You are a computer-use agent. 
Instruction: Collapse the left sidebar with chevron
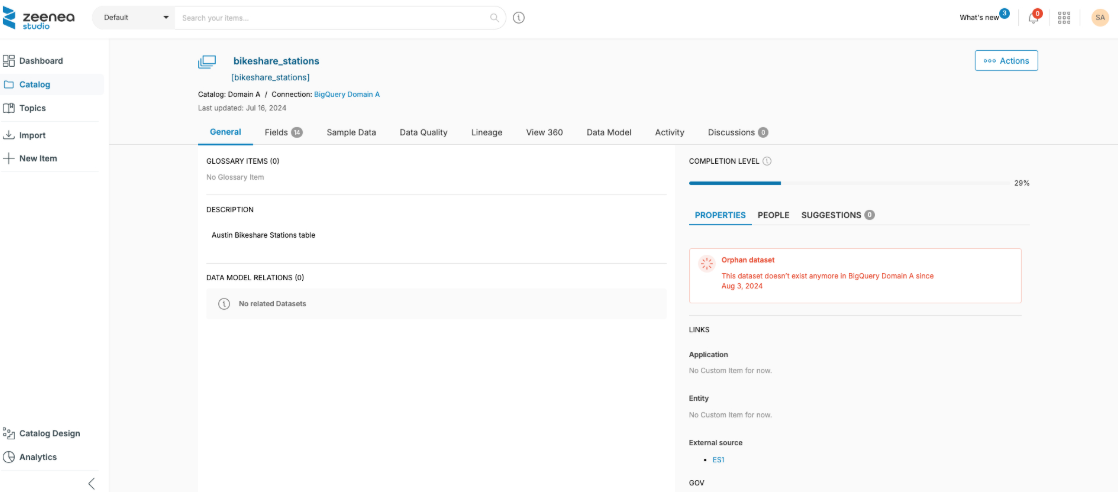coord(91,483)
